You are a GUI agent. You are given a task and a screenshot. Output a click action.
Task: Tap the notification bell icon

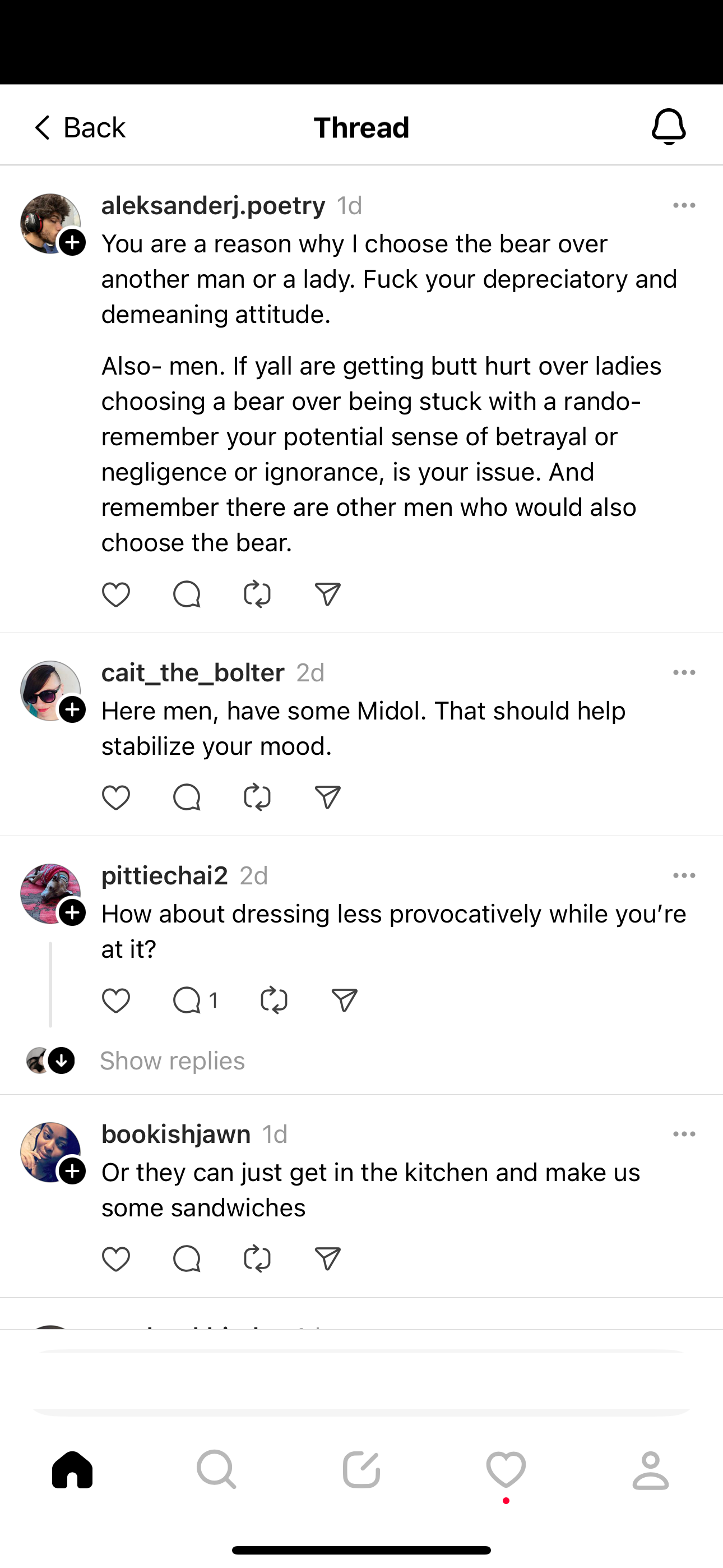[669, 127]
